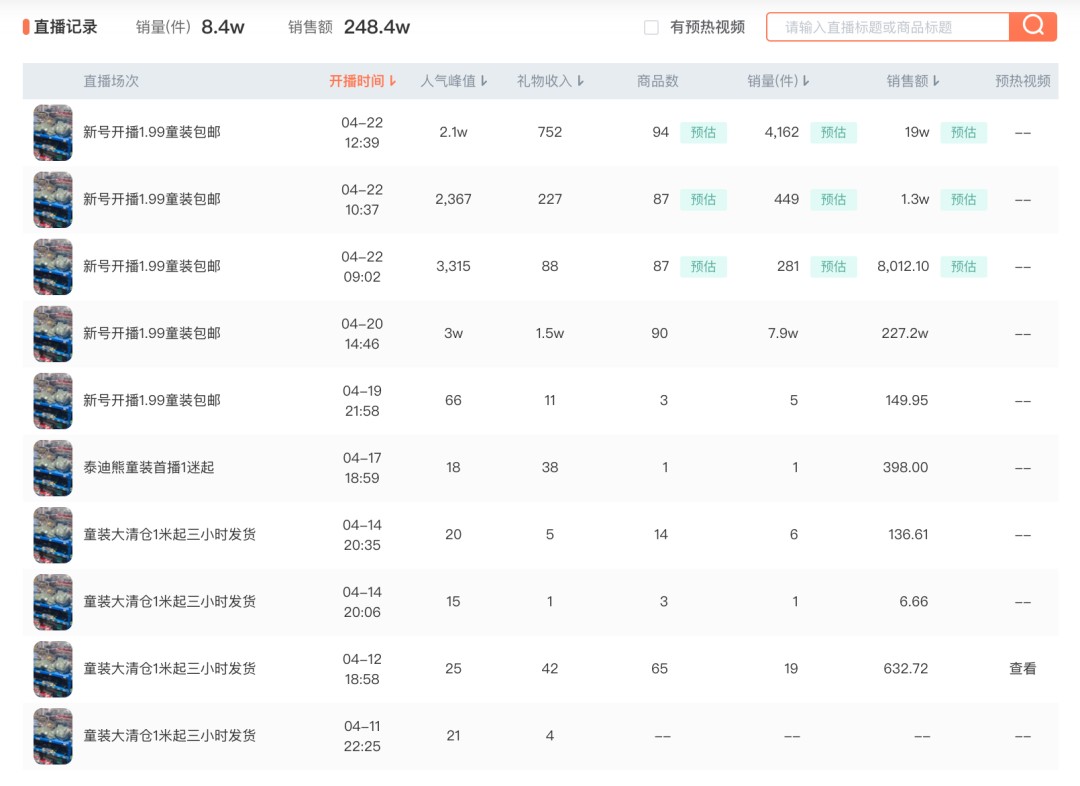Click 预估 tag beside sales volume 449
This screenshot has width=1080, height=786.
pyautogui.click(x=833, y=199)
